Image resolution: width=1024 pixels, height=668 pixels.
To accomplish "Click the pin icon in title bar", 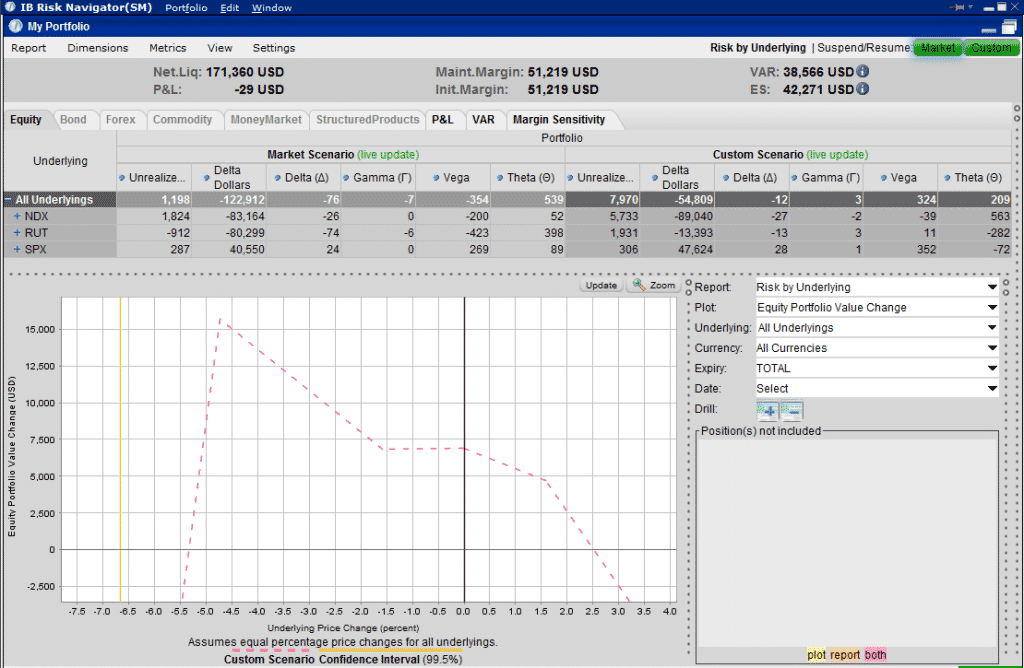I will pyautogui.click(x=957, y=7).
